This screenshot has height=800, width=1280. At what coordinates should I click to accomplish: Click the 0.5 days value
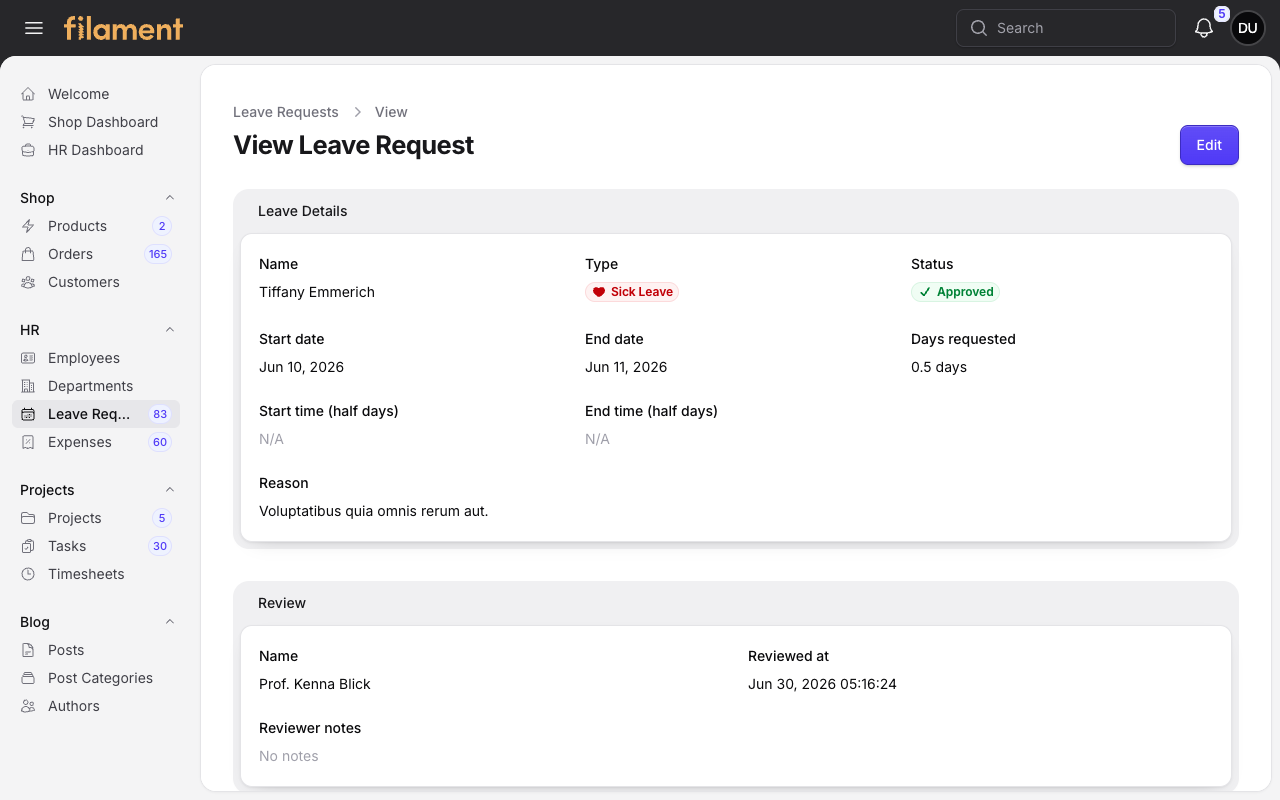click(x=939, y=367)
